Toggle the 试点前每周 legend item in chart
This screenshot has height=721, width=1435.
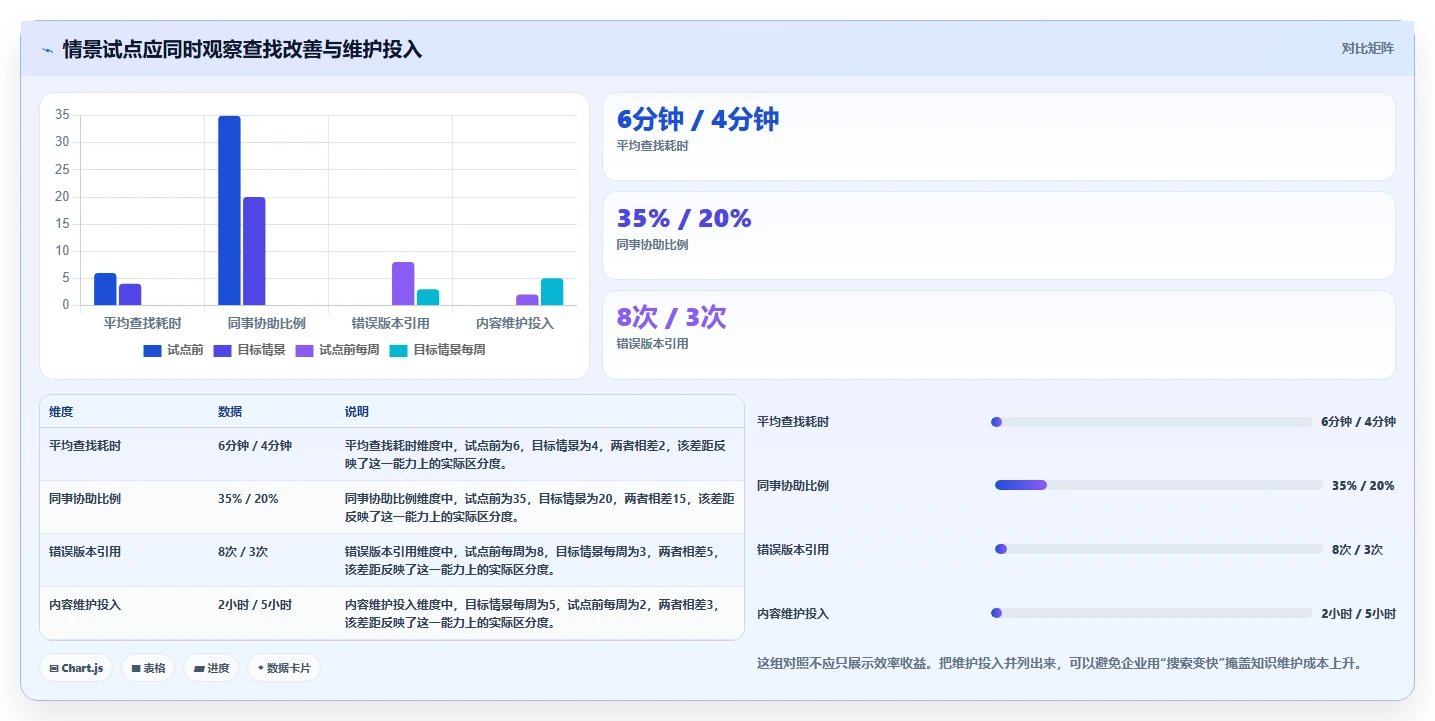338,350
